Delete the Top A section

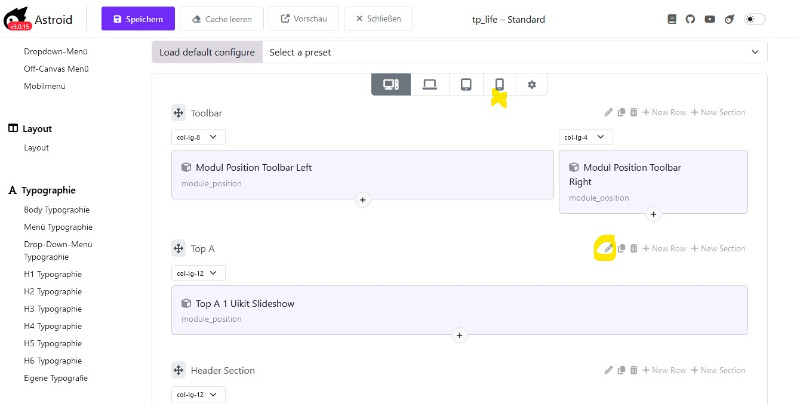[633, 249]
